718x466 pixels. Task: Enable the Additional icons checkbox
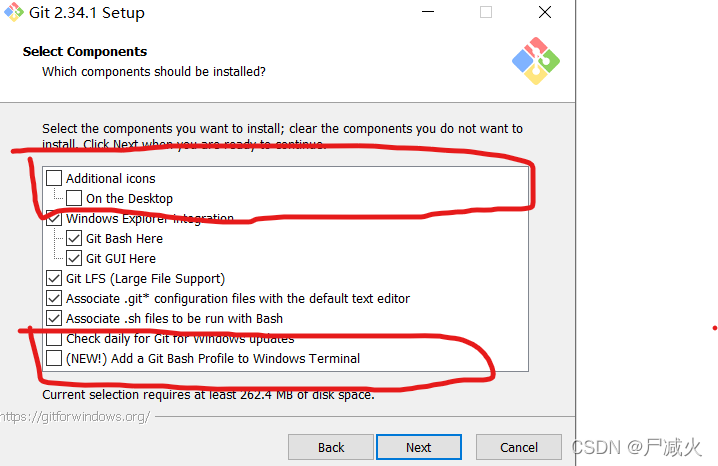pyautogui.click(x=54, y=178)
